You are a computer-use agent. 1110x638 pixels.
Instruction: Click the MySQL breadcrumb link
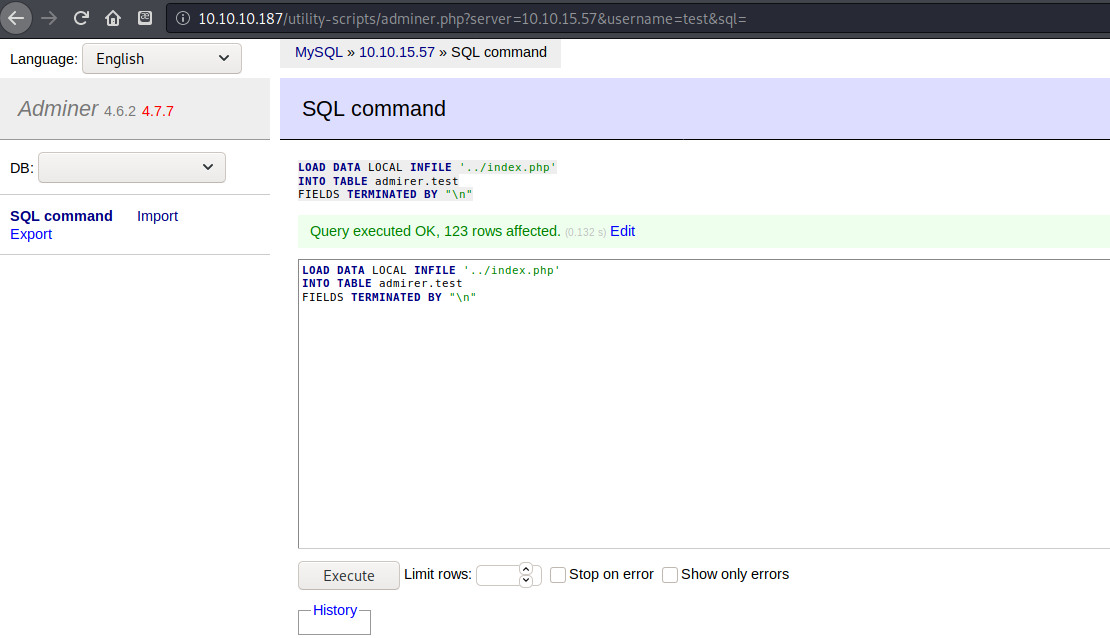(x=318, y=52)
